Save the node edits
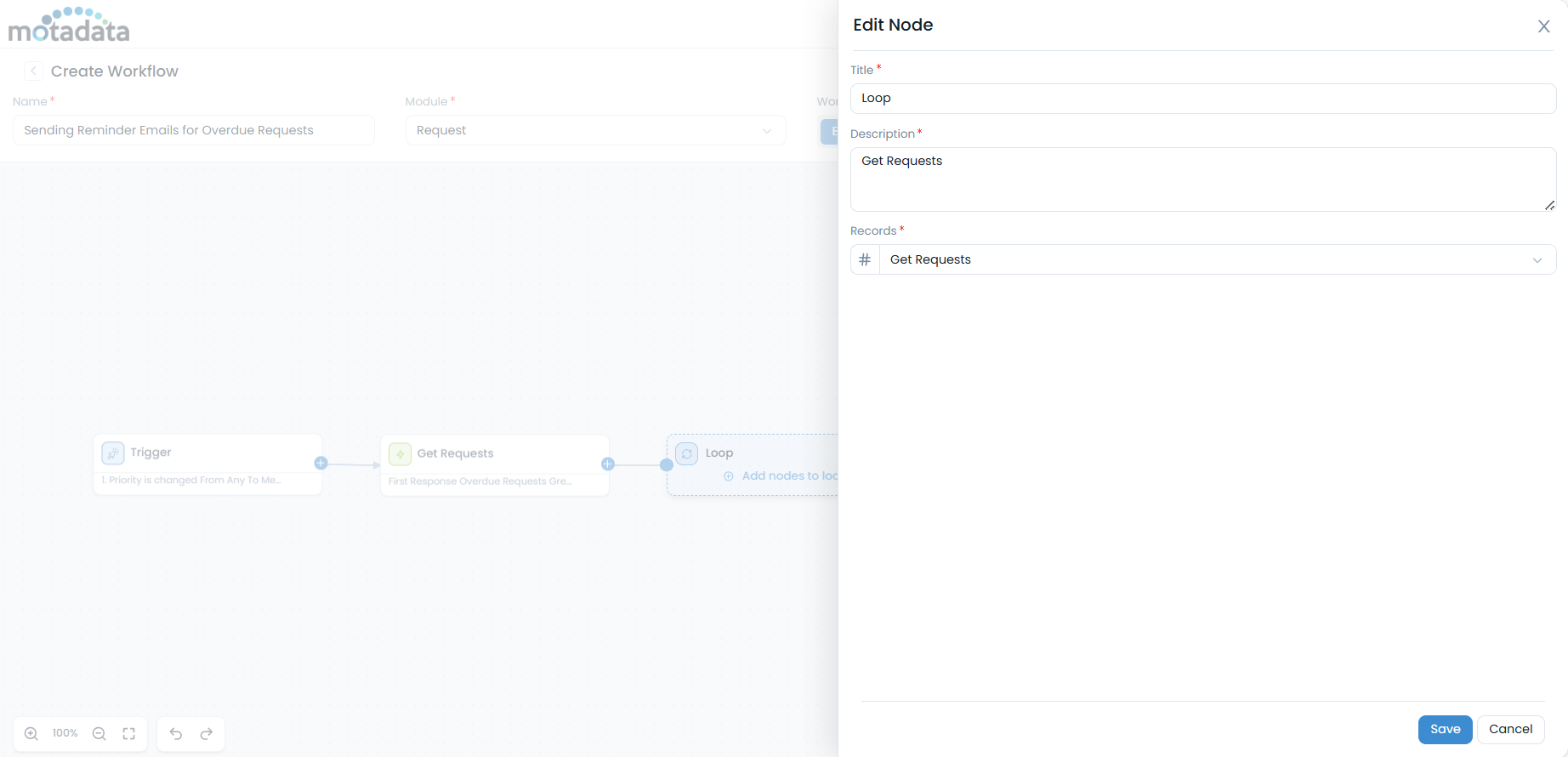Viewport: 1568px width, 757px height. (1445, 729)
